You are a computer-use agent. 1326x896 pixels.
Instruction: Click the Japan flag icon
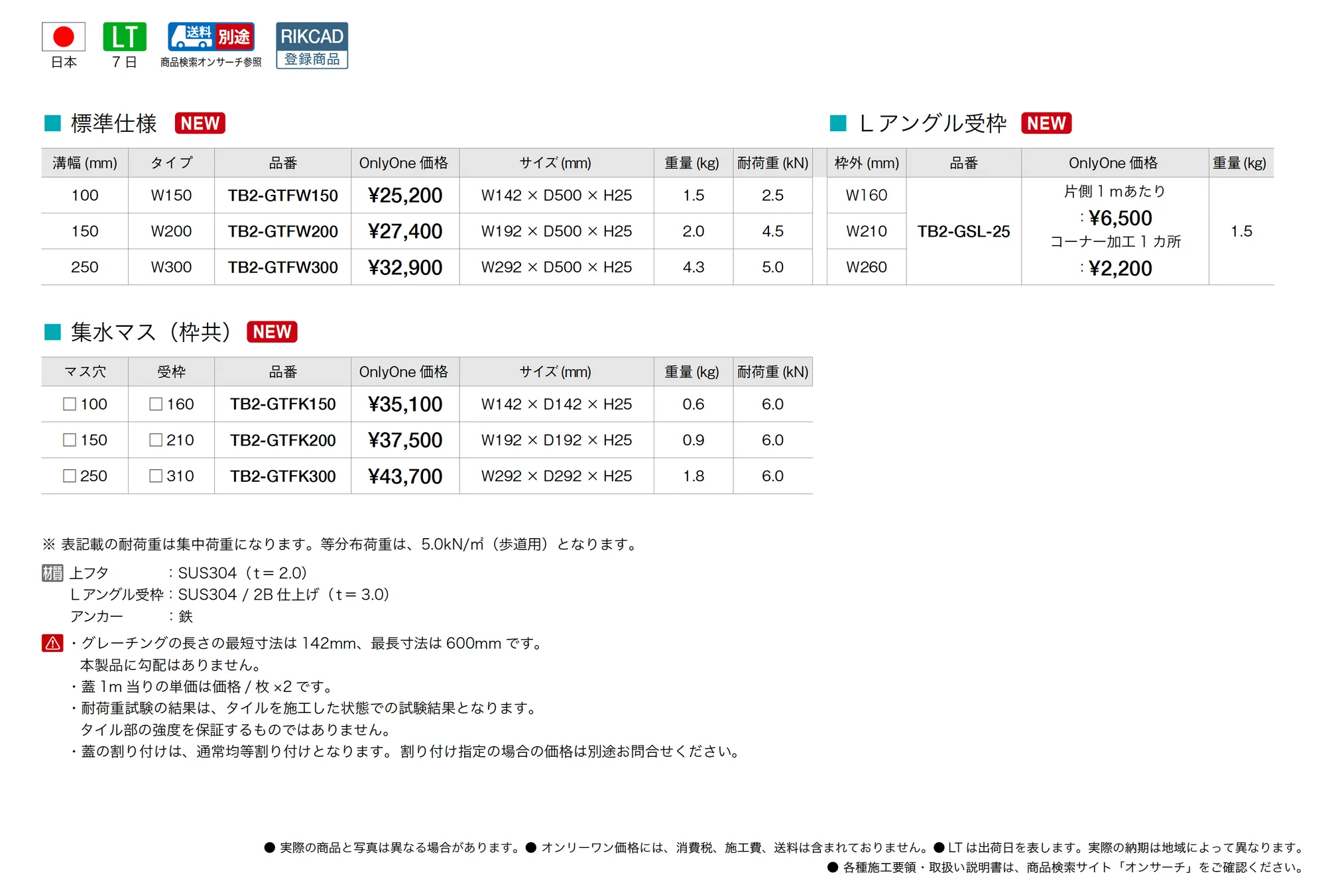tap(64, 36)
